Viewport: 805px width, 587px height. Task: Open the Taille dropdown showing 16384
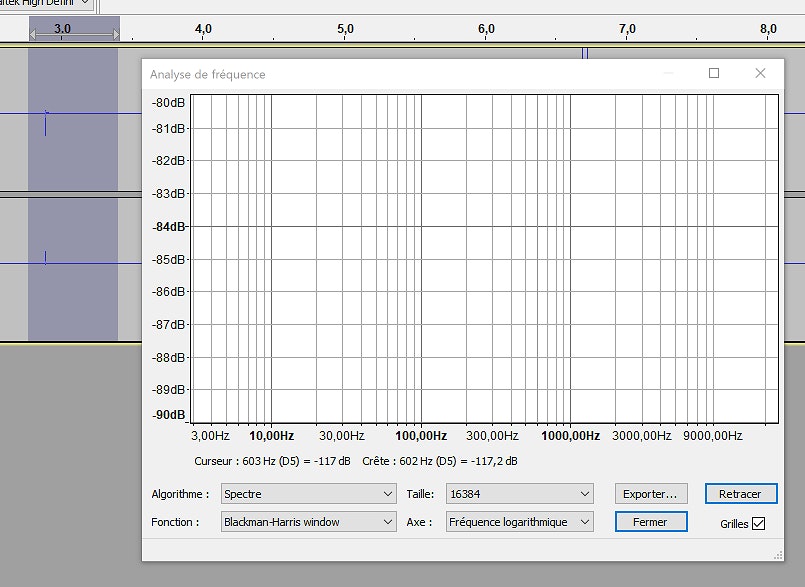[520, 494]
